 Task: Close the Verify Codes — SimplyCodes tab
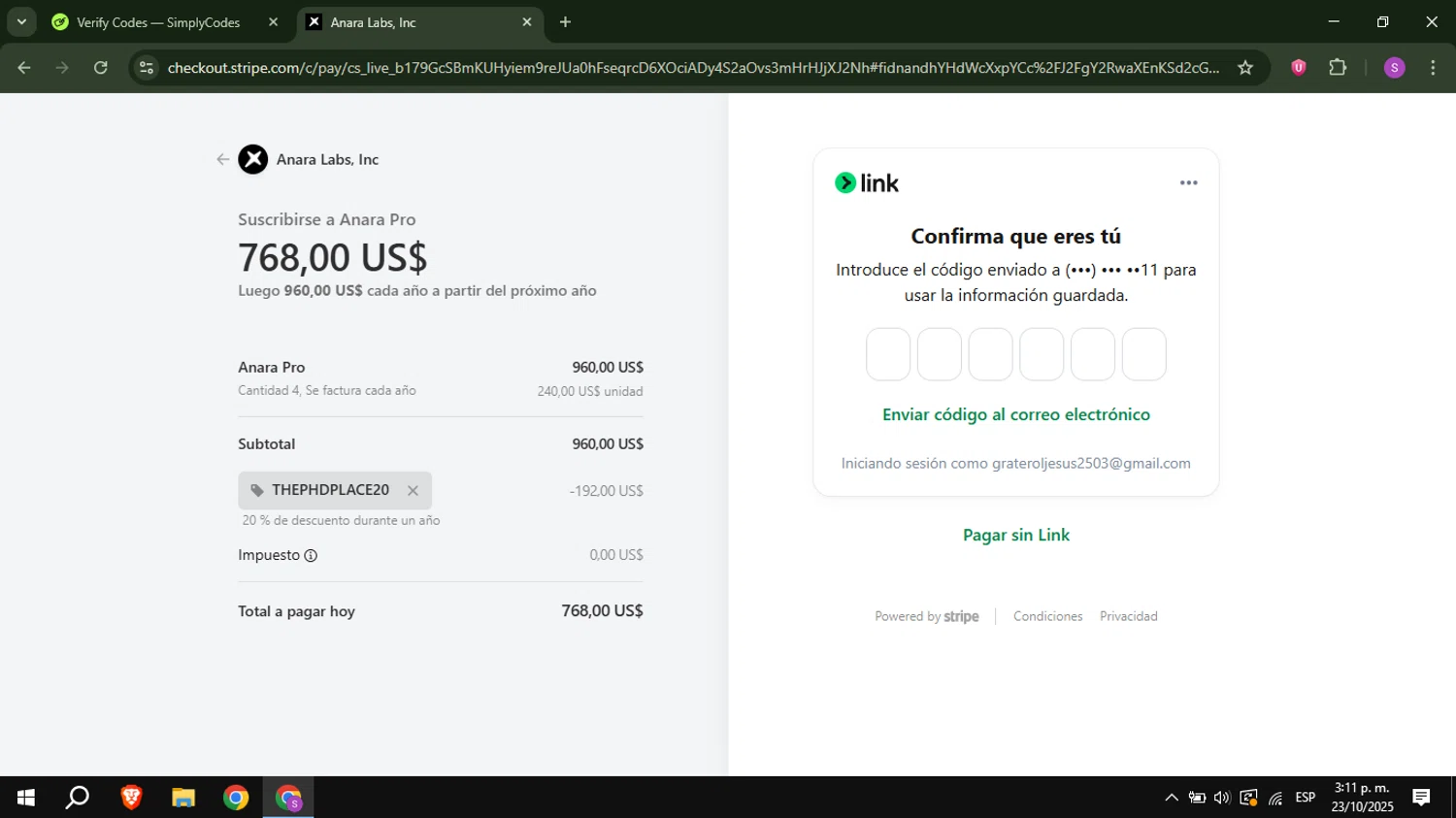pyautogui.click(x=273, y=22)
